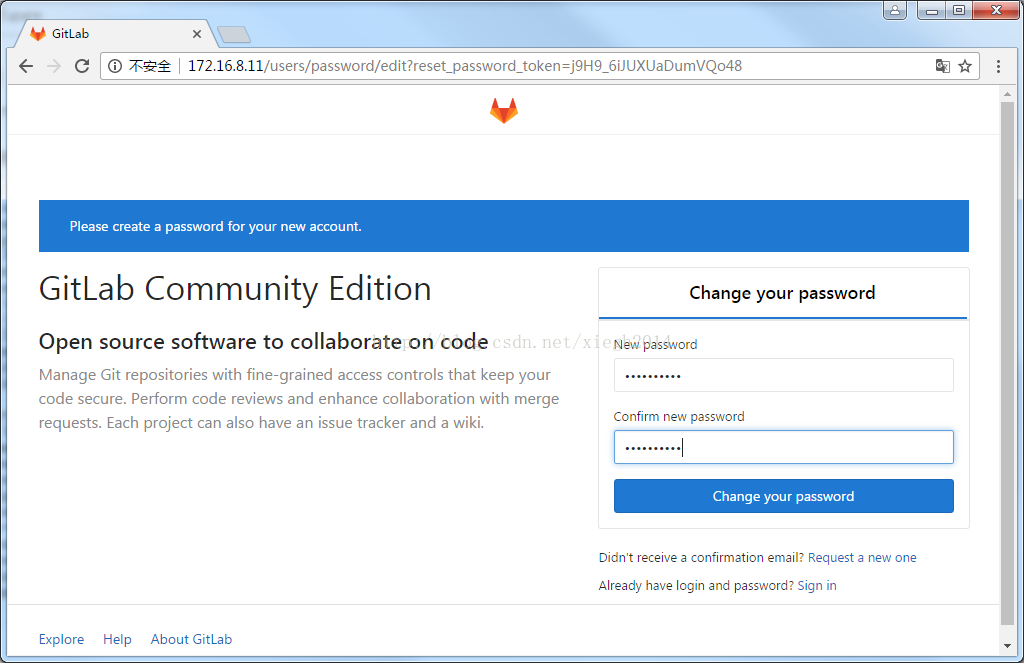Close the GitLab tab
Viewport: 1024px width, 663px height.
[x=197, y=34]
